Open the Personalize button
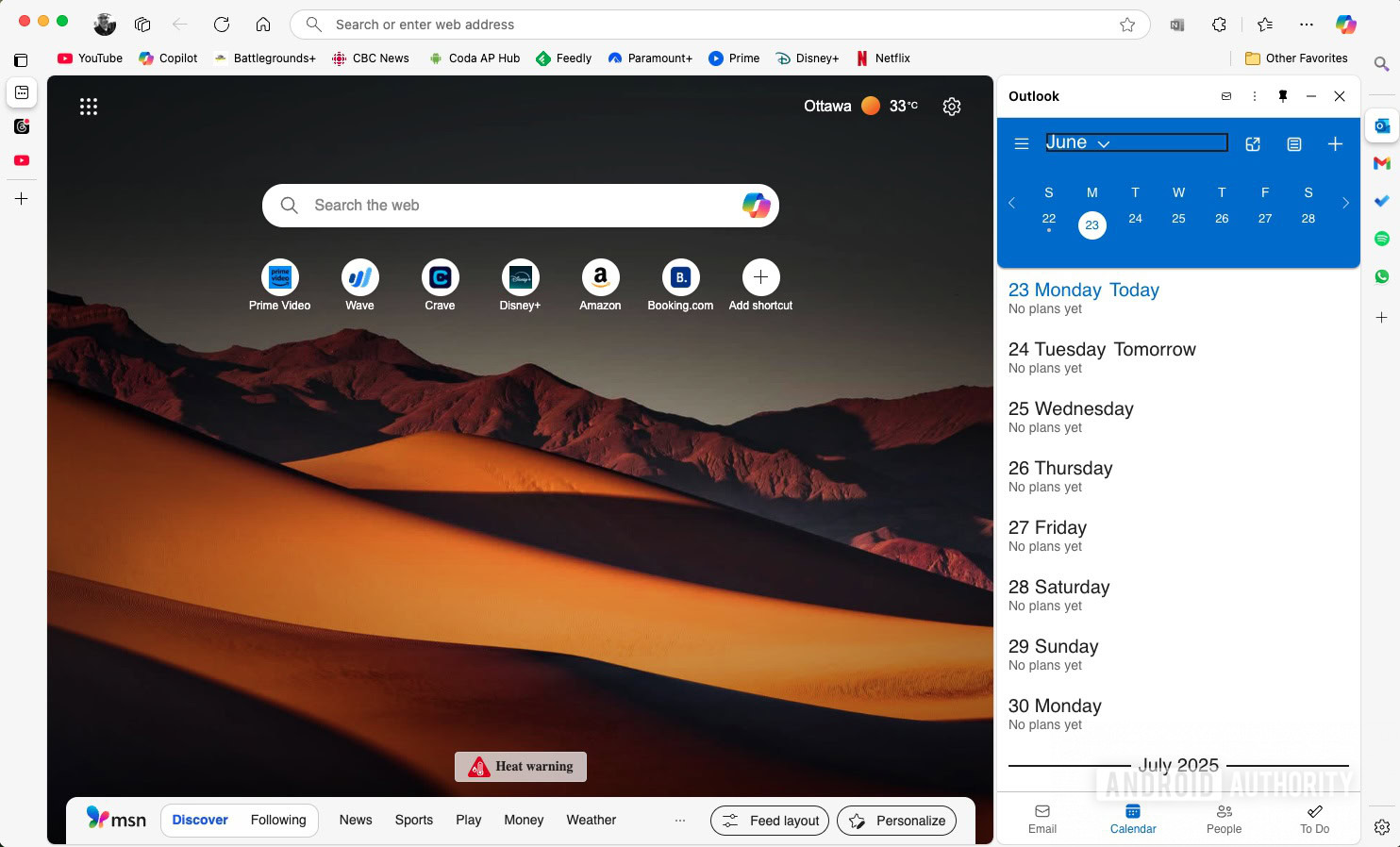Viewport: 1400px width, 847px height. click(897, 821)
